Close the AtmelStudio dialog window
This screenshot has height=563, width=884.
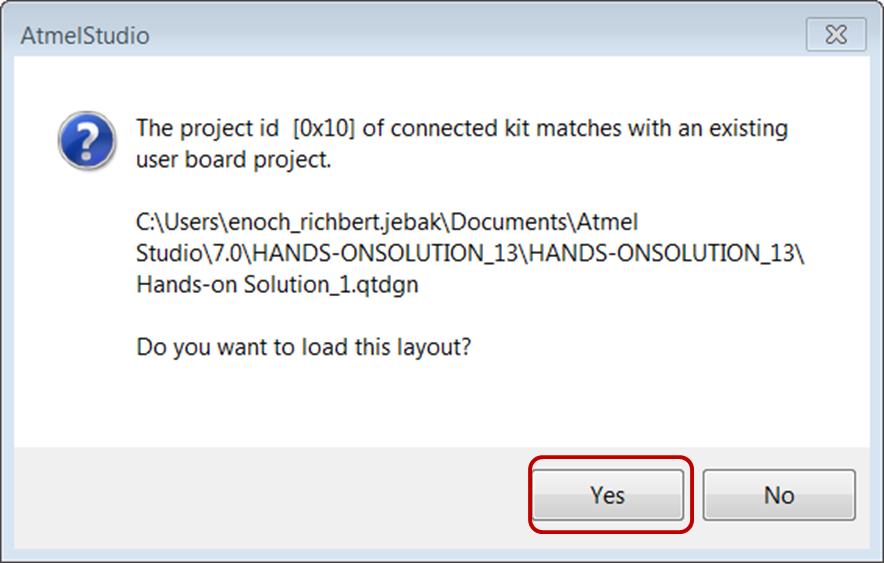(x=835, y=36)
